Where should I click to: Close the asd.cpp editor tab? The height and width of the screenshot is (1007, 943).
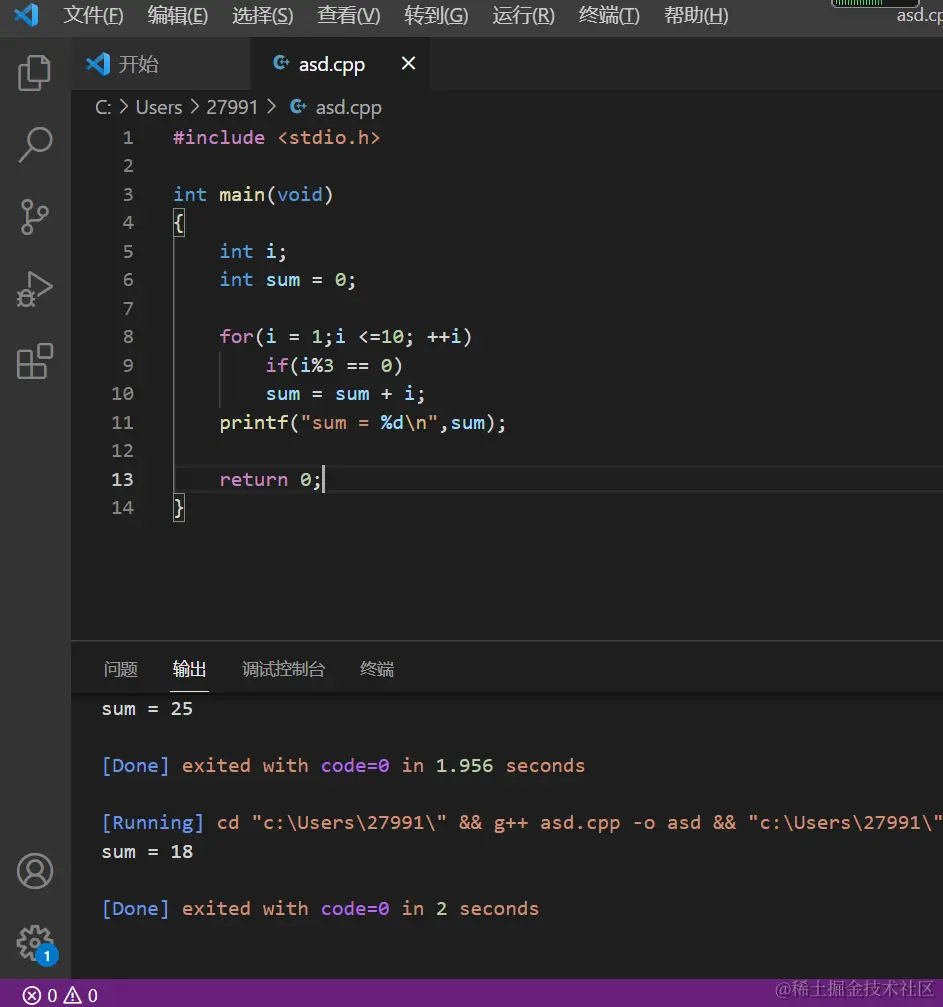coord(409,63)
